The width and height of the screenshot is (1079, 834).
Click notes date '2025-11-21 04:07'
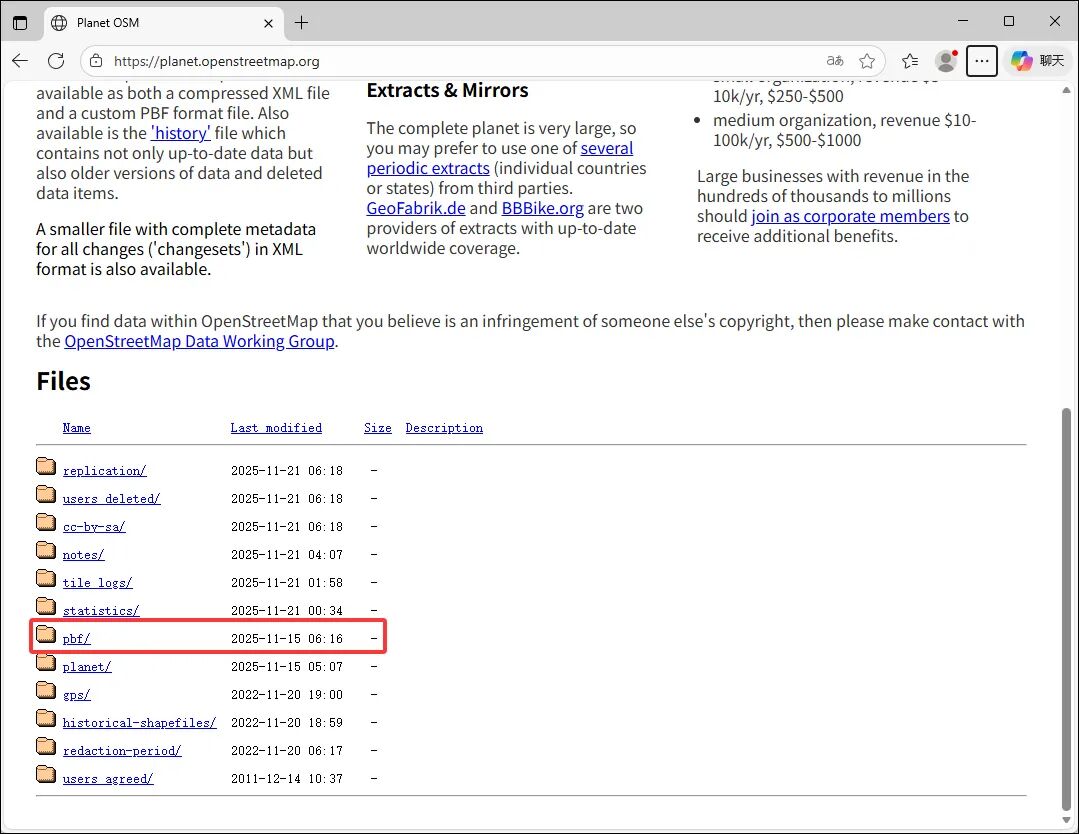tap(287, 555)
